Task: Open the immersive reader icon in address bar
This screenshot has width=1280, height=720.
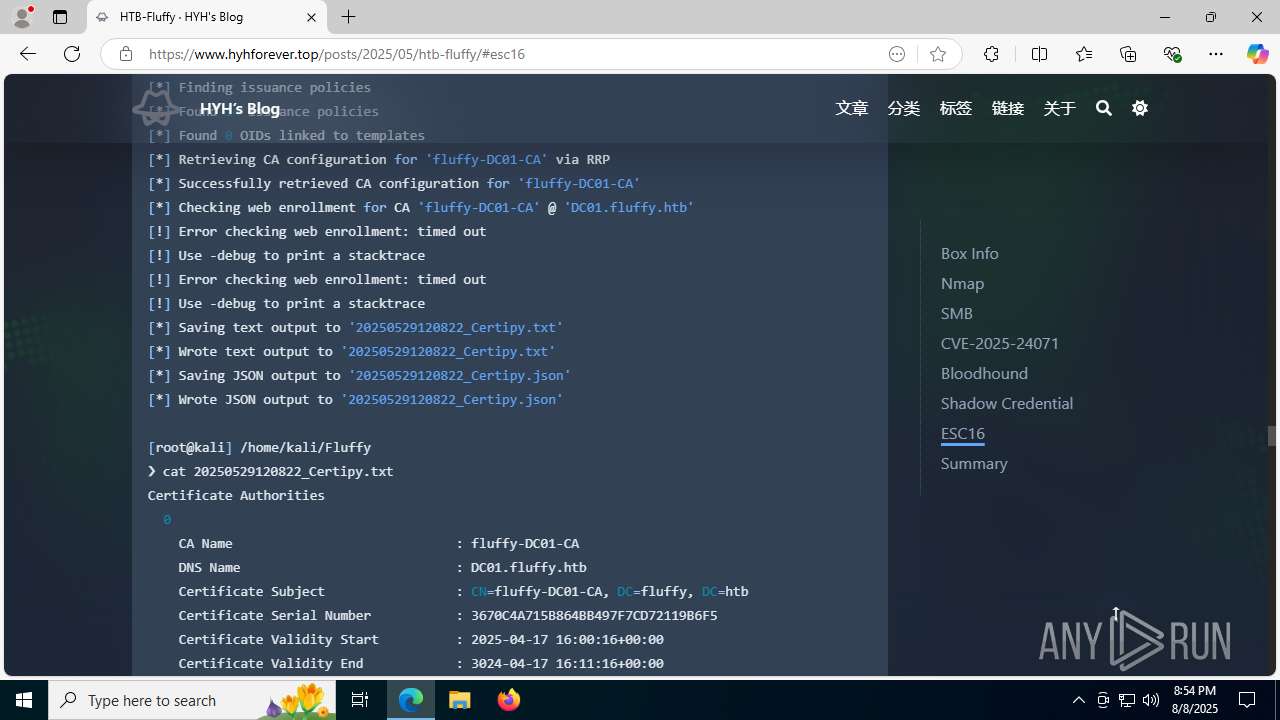Action: pyautogui.click(x=897, y=54)
